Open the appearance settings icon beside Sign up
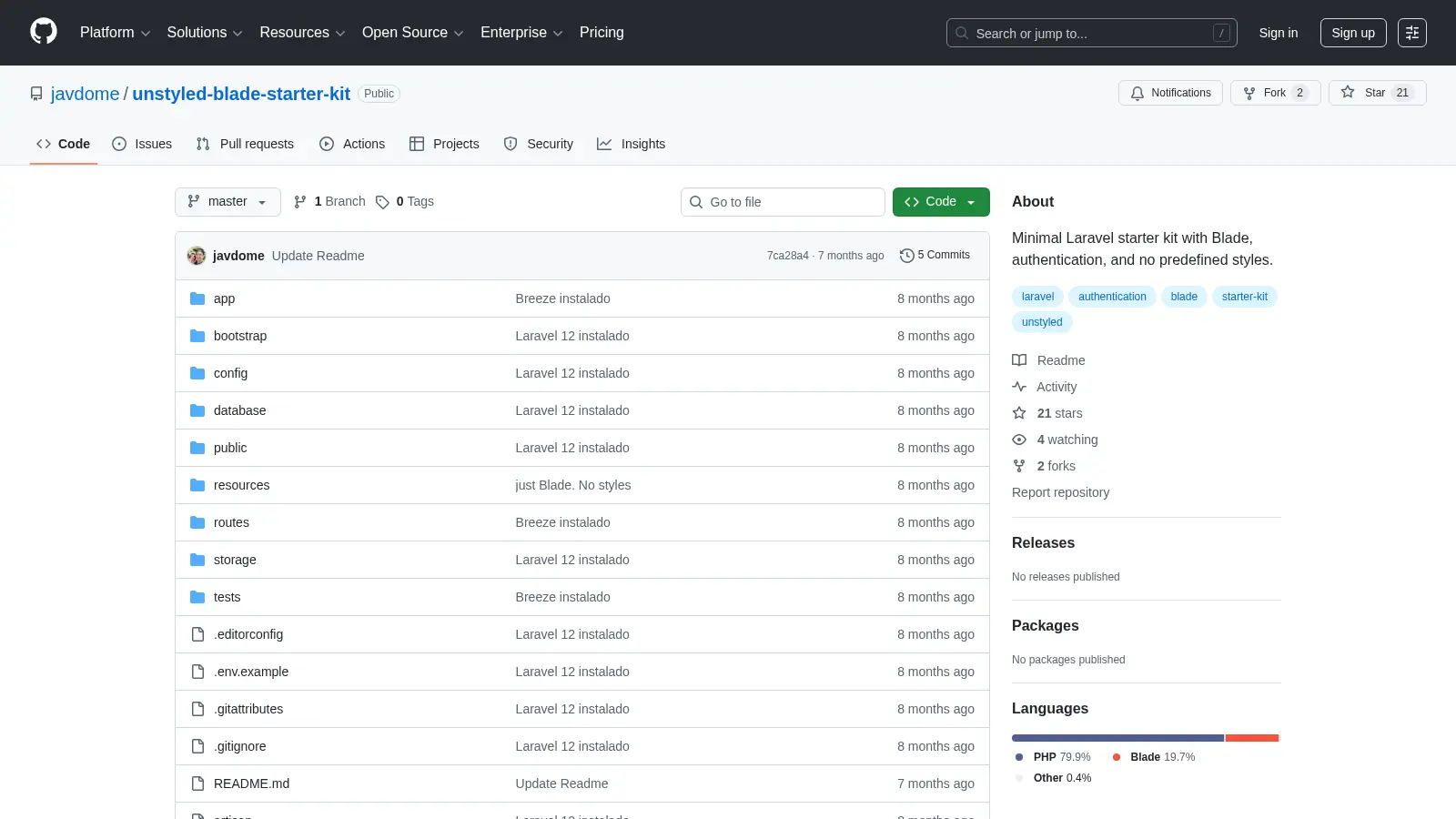The height and width of the screenshot is (819, 1456). pos(1412,33)
